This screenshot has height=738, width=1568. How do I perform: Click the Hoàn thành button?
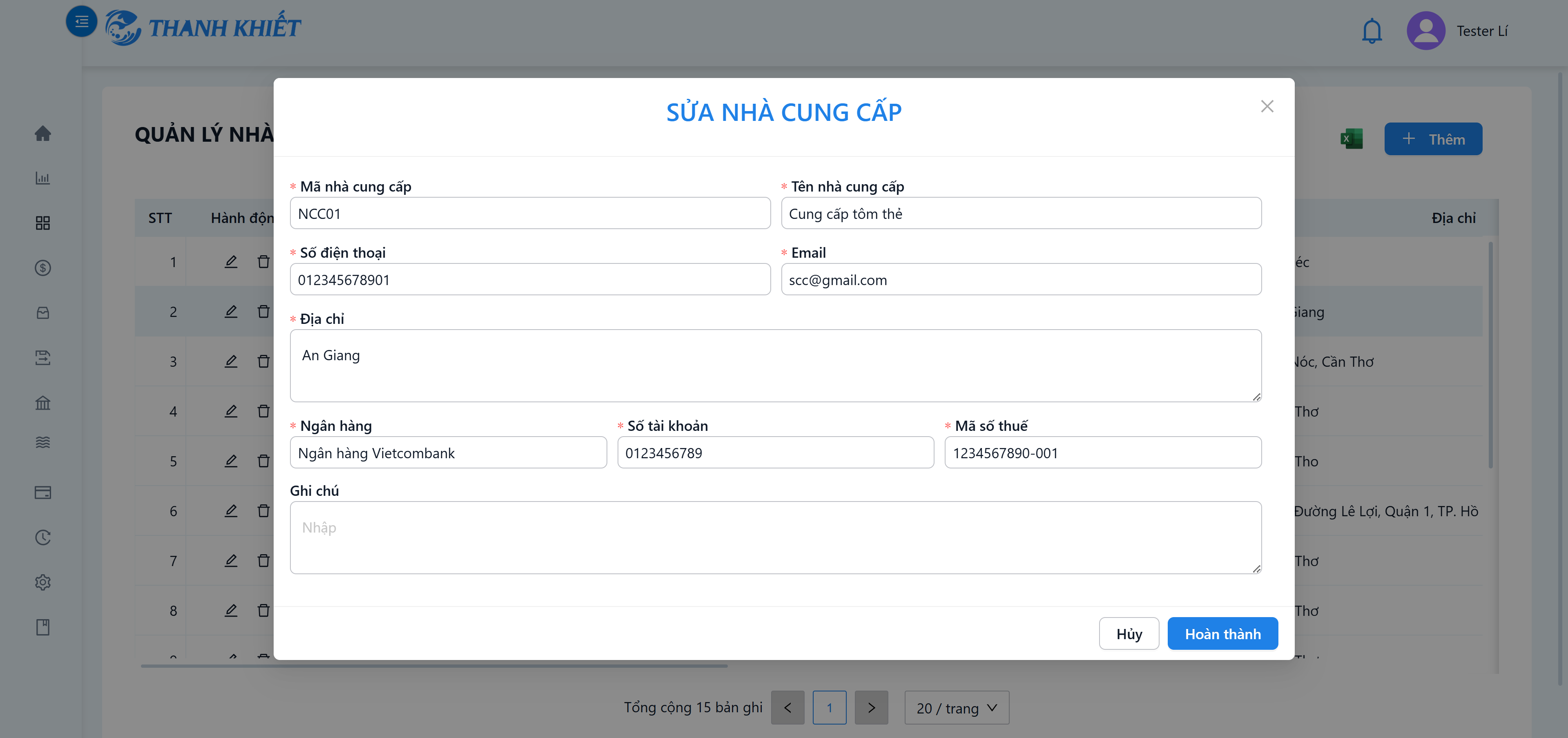[x=1222, y=634]
